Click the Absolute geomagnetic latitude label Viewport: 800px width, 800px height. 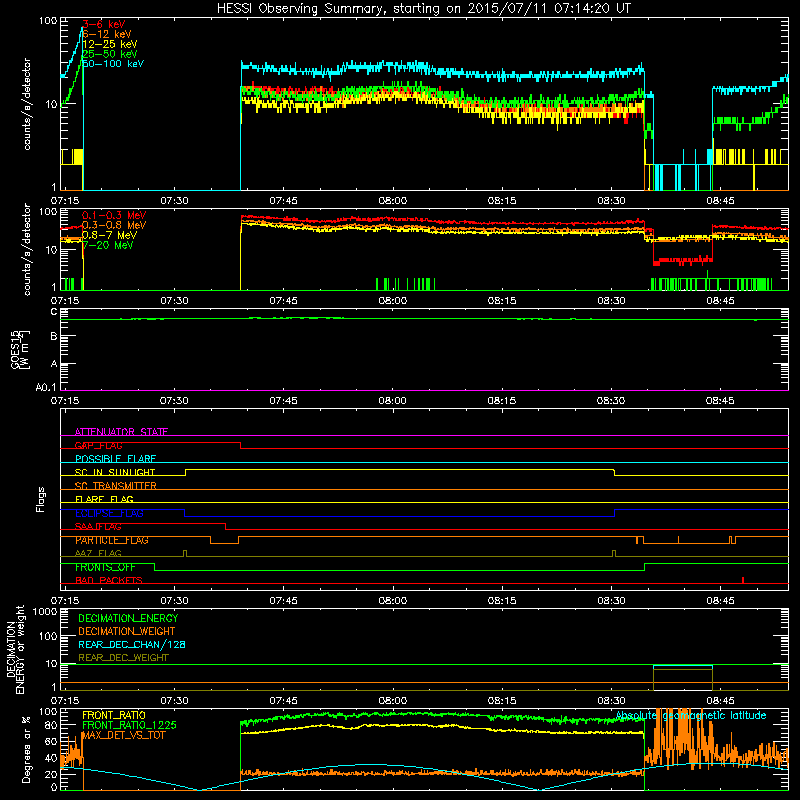coord(691,715)
